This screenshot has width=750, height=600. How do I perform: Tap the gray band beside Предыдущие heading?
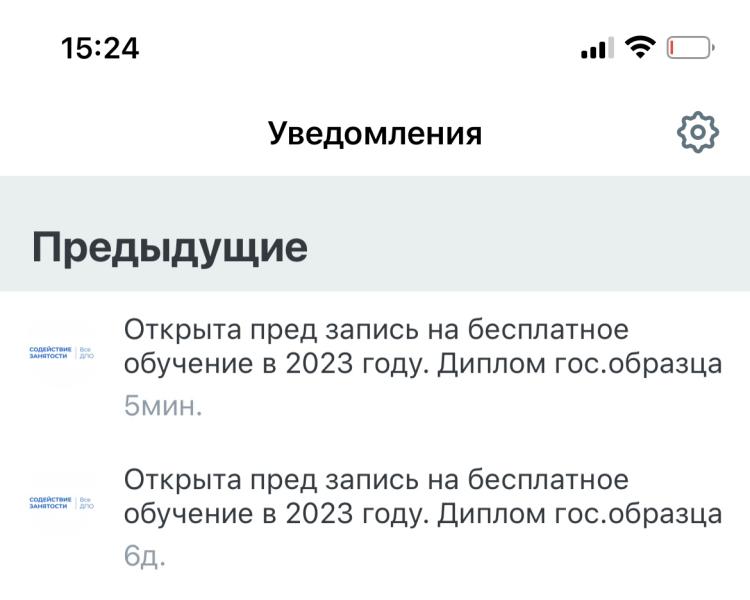[x=526, y=233]
